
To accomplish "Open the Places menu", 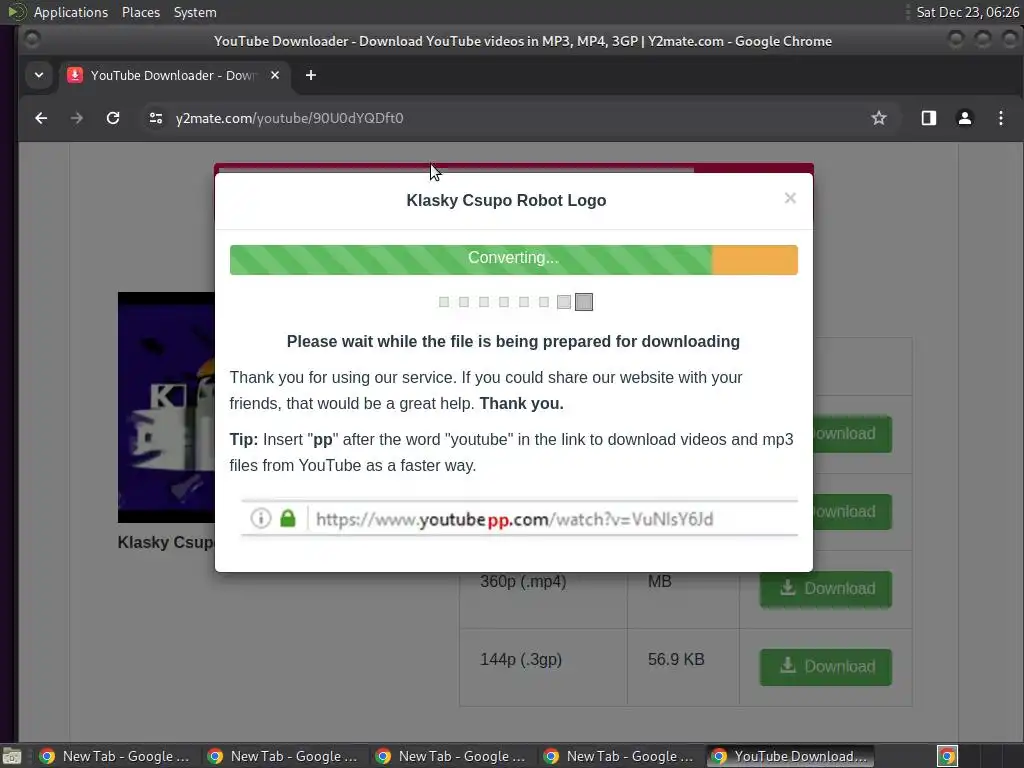I will (x=140, y=12).
